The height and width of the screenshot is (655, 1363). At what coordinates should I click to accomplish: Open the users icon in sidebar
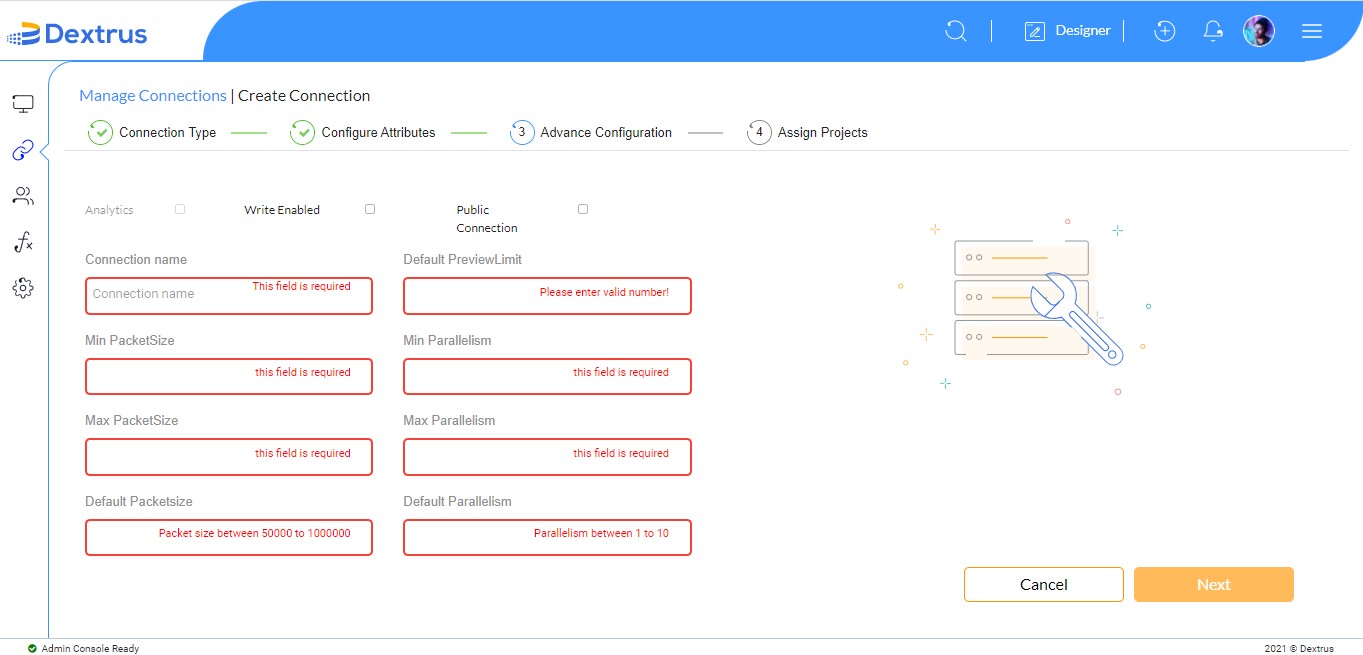pyautogui.click(x=23, y=196)
